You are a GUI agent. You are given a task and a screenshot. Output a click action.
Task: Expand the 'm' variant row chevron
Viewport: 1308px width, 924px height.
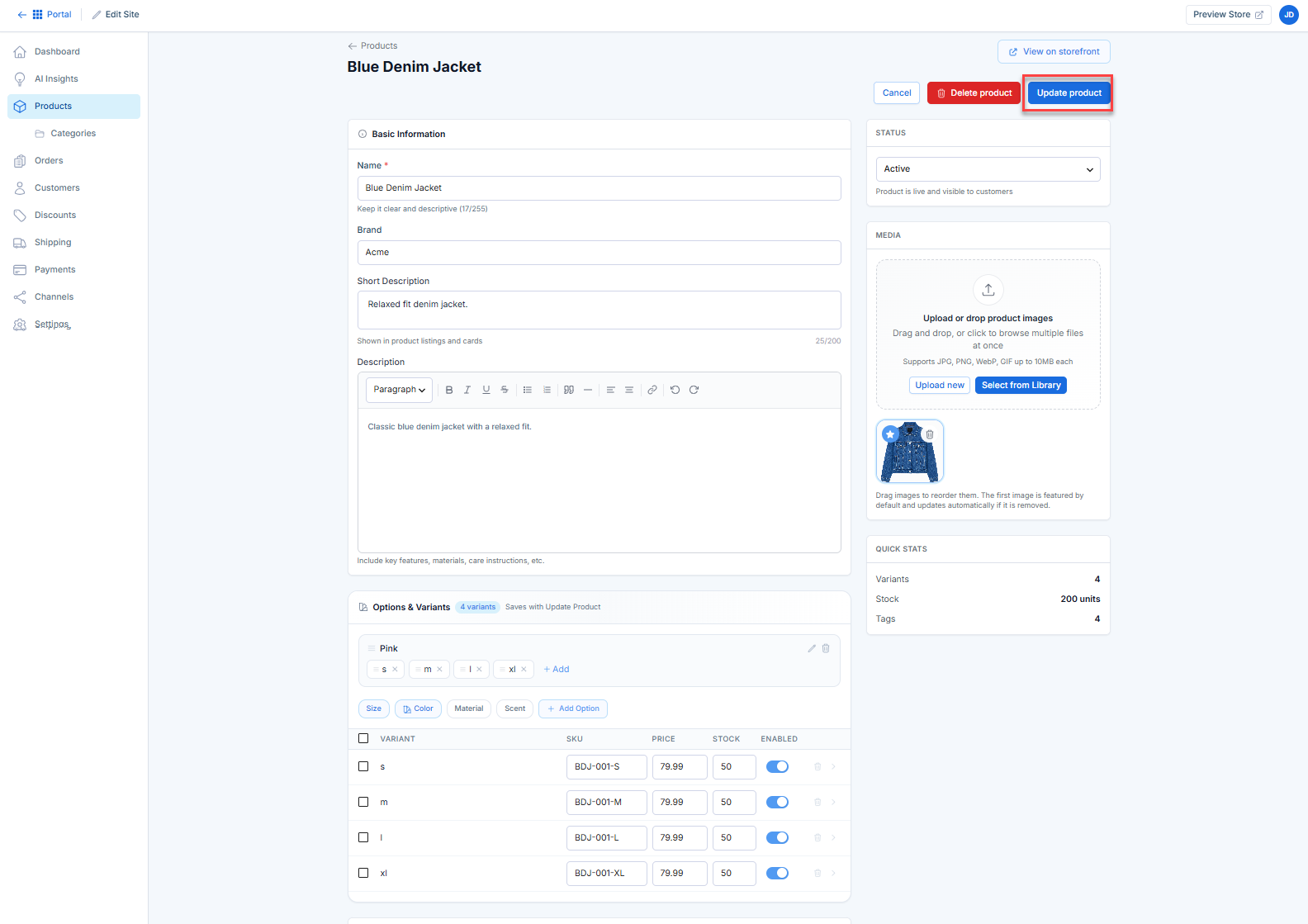[833, 803]
